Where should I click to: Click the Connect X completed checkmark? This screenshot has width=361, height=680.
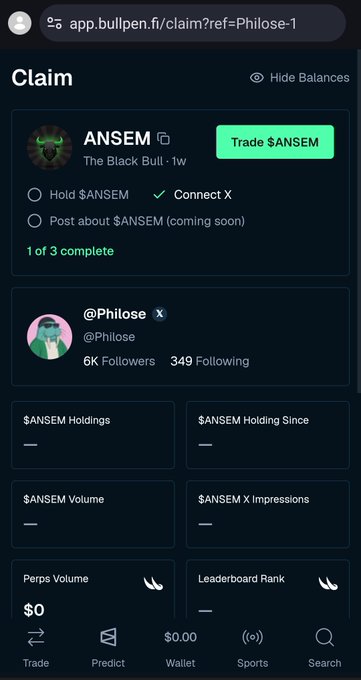click(x=159, y=195)
